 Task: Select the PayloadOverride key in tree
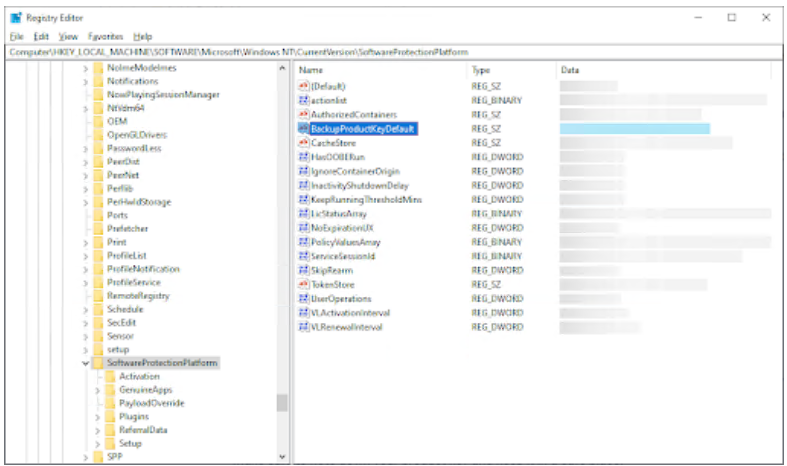click(147, 403)
